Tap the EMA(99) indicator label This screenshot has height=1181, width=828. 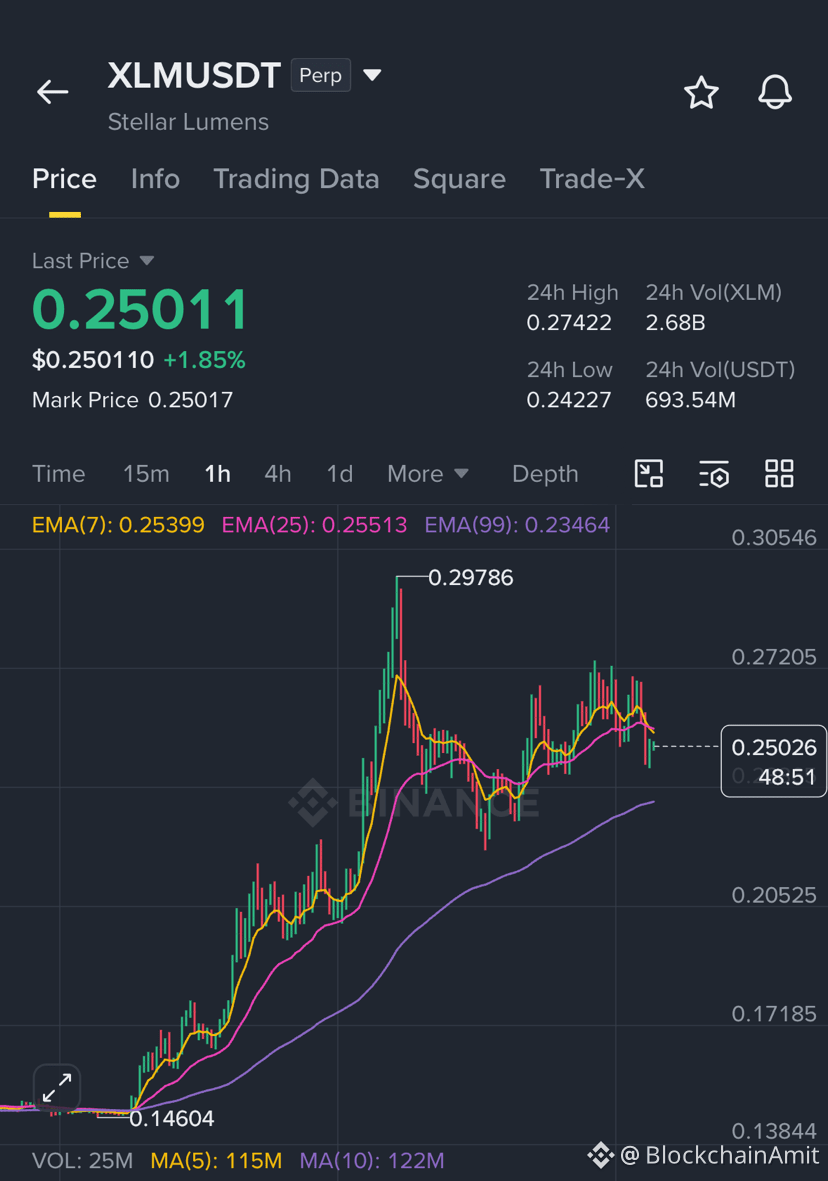click(517, 524)
